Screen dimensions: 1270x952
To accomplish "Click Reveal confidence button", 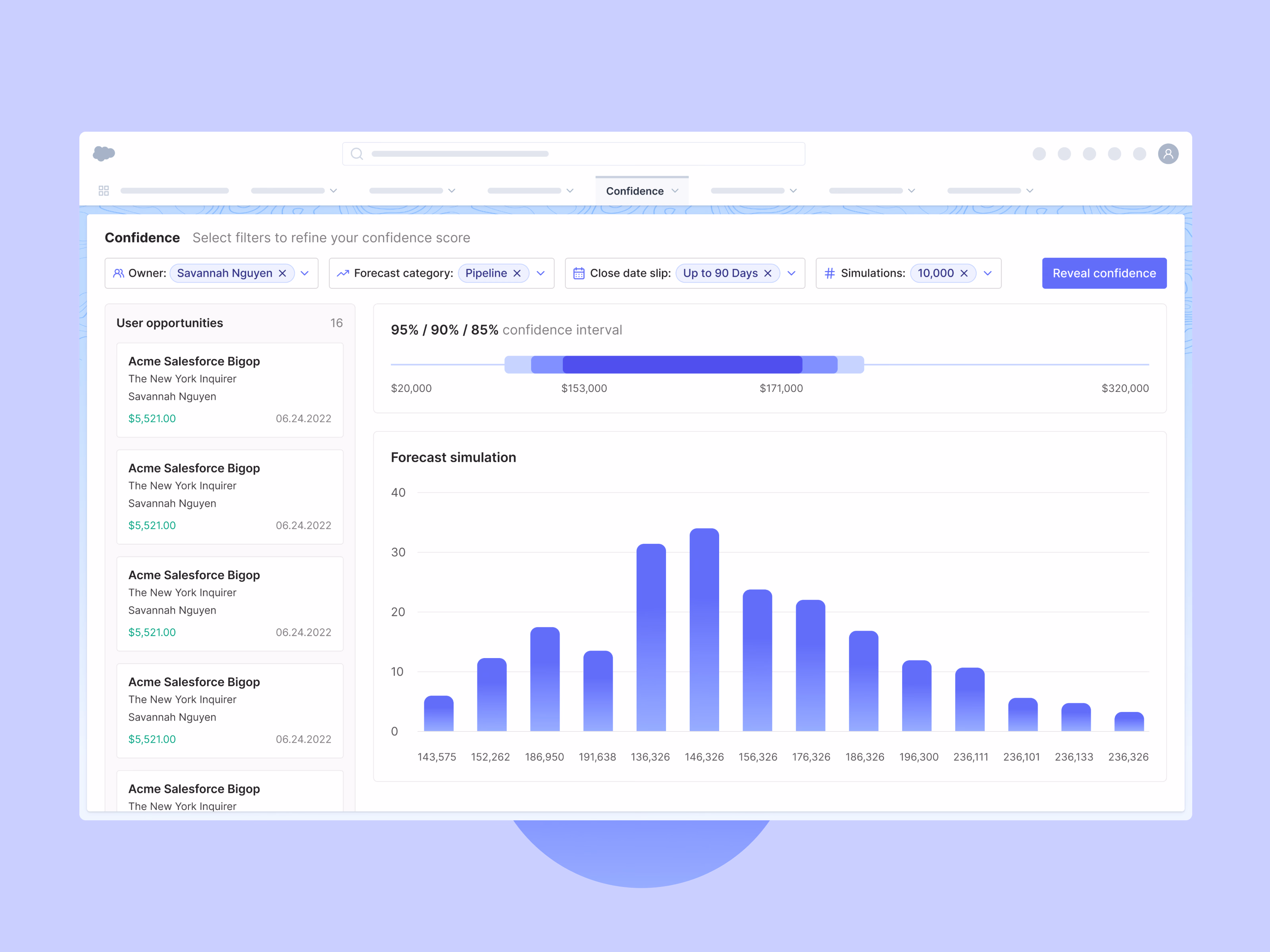I will pos(1104,273).
